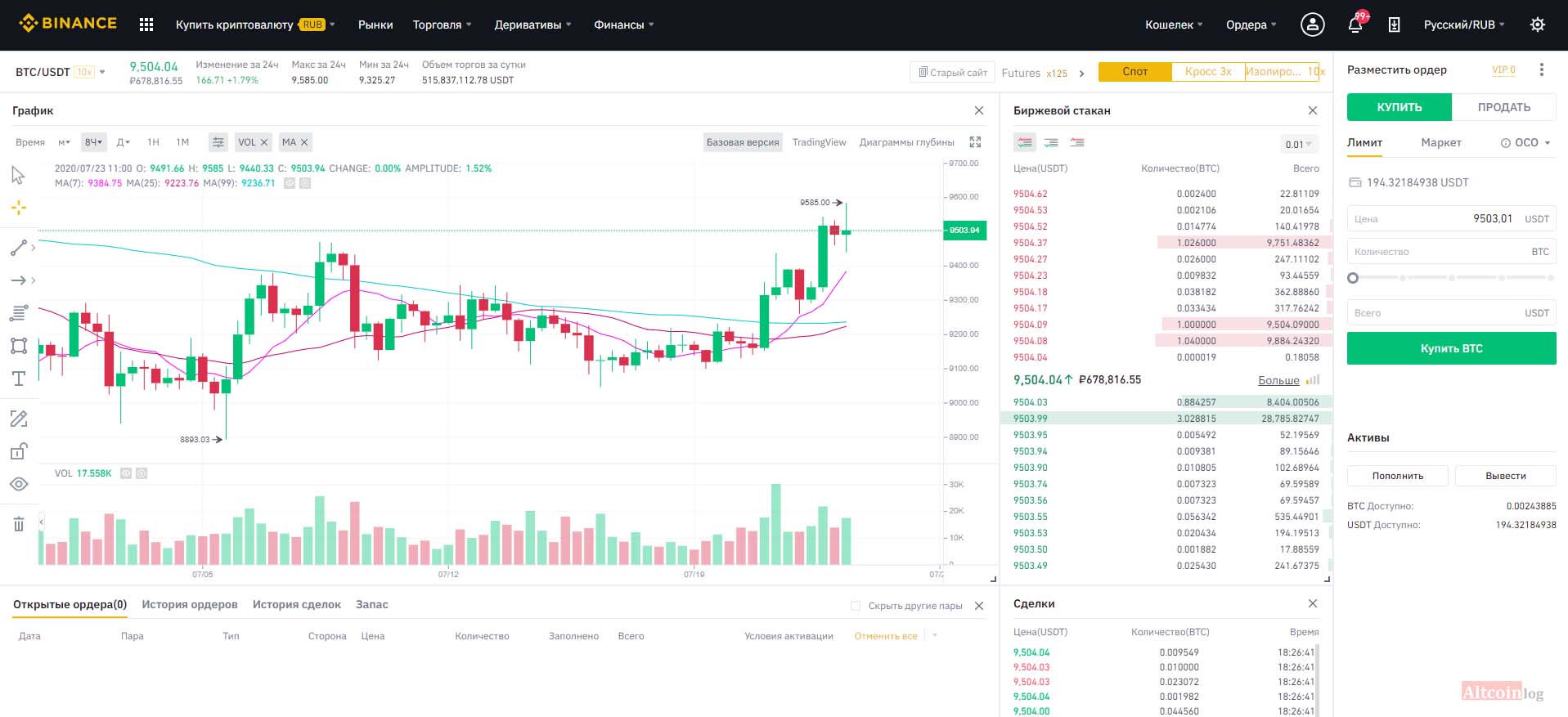Open the apps grid menu icon
Screen dimensions: 1568x717
click(x=146, y=25)
